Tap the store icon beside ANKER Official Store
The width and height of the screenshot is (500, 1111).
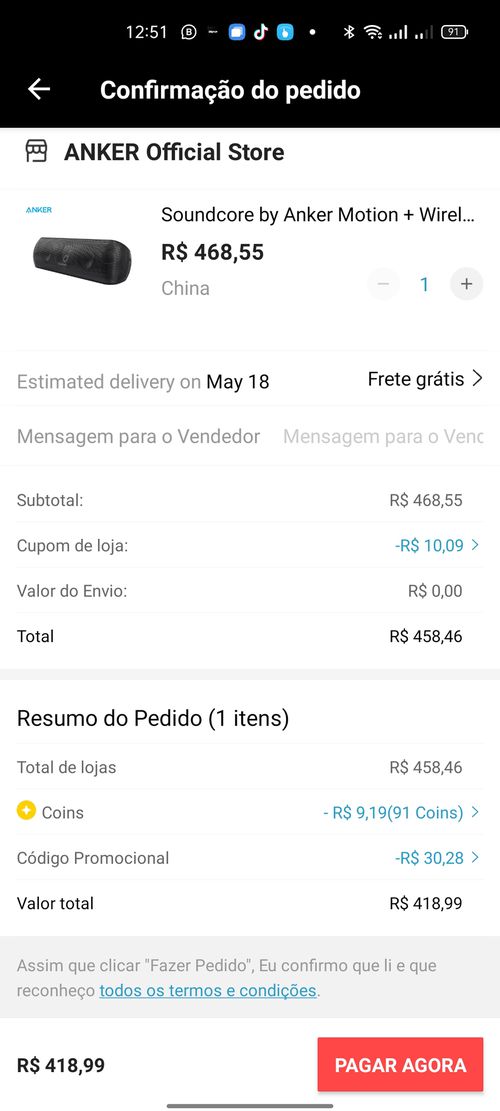tap(36, 151)
